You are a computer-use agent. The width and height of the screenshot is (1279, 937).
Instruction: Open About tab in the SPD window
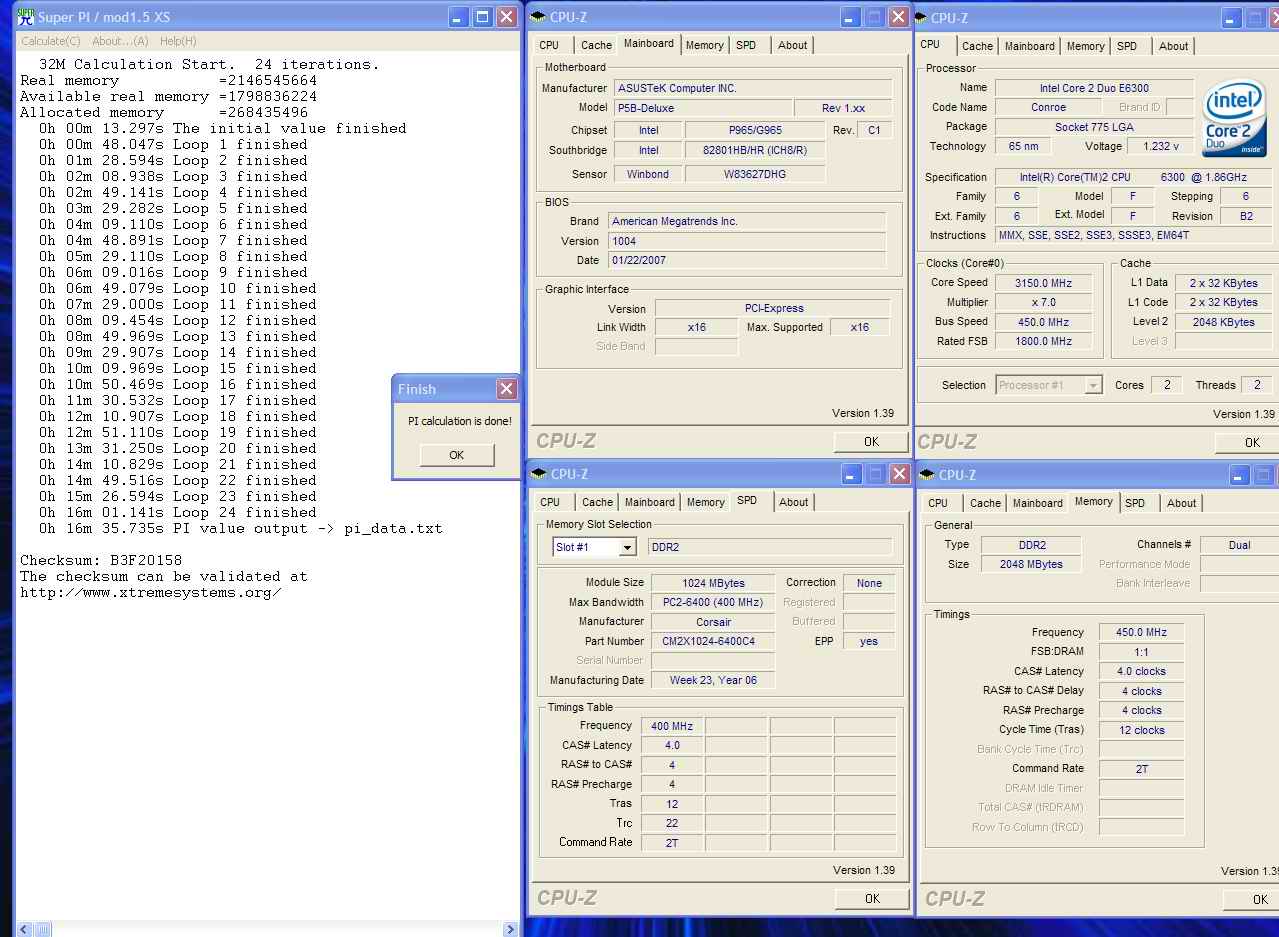(794, 502)
